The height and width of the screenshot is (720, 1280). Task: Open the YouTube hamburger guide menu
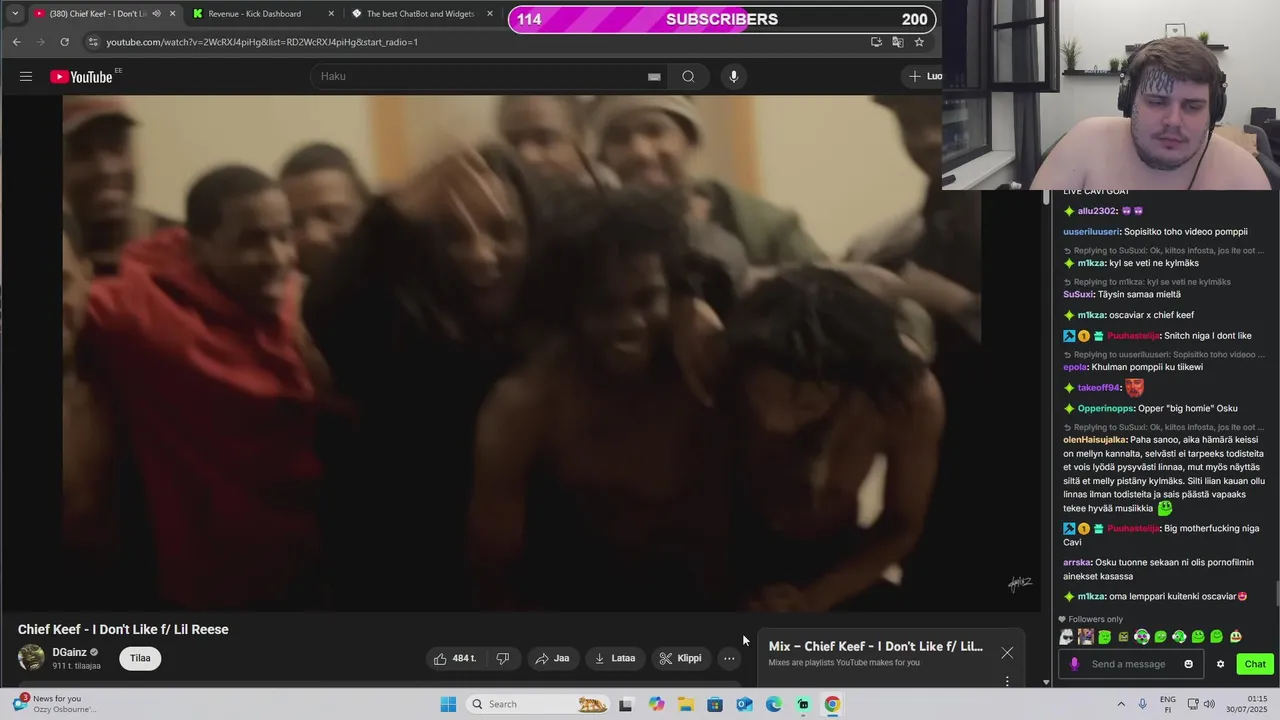coord(26,76)
